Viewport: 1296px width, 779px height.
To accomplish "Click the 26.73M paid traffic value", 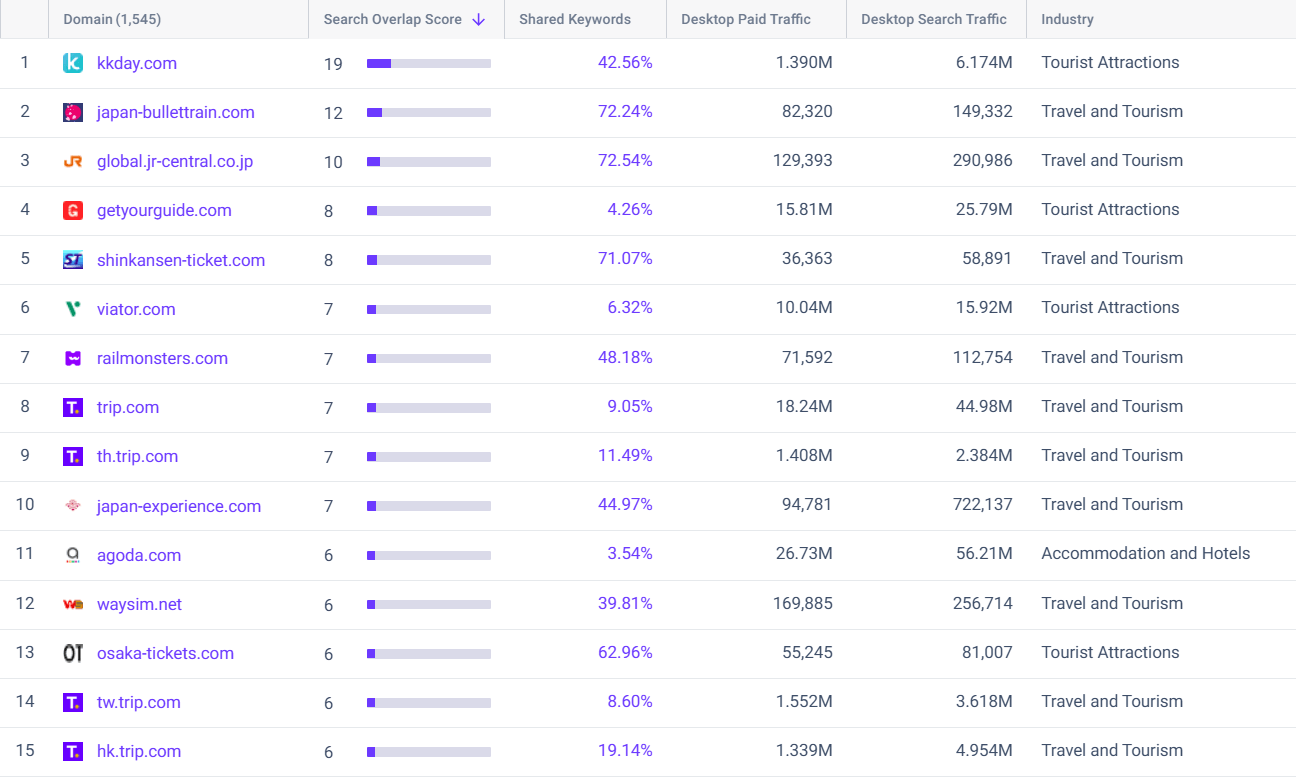I will tap(804, 553).
